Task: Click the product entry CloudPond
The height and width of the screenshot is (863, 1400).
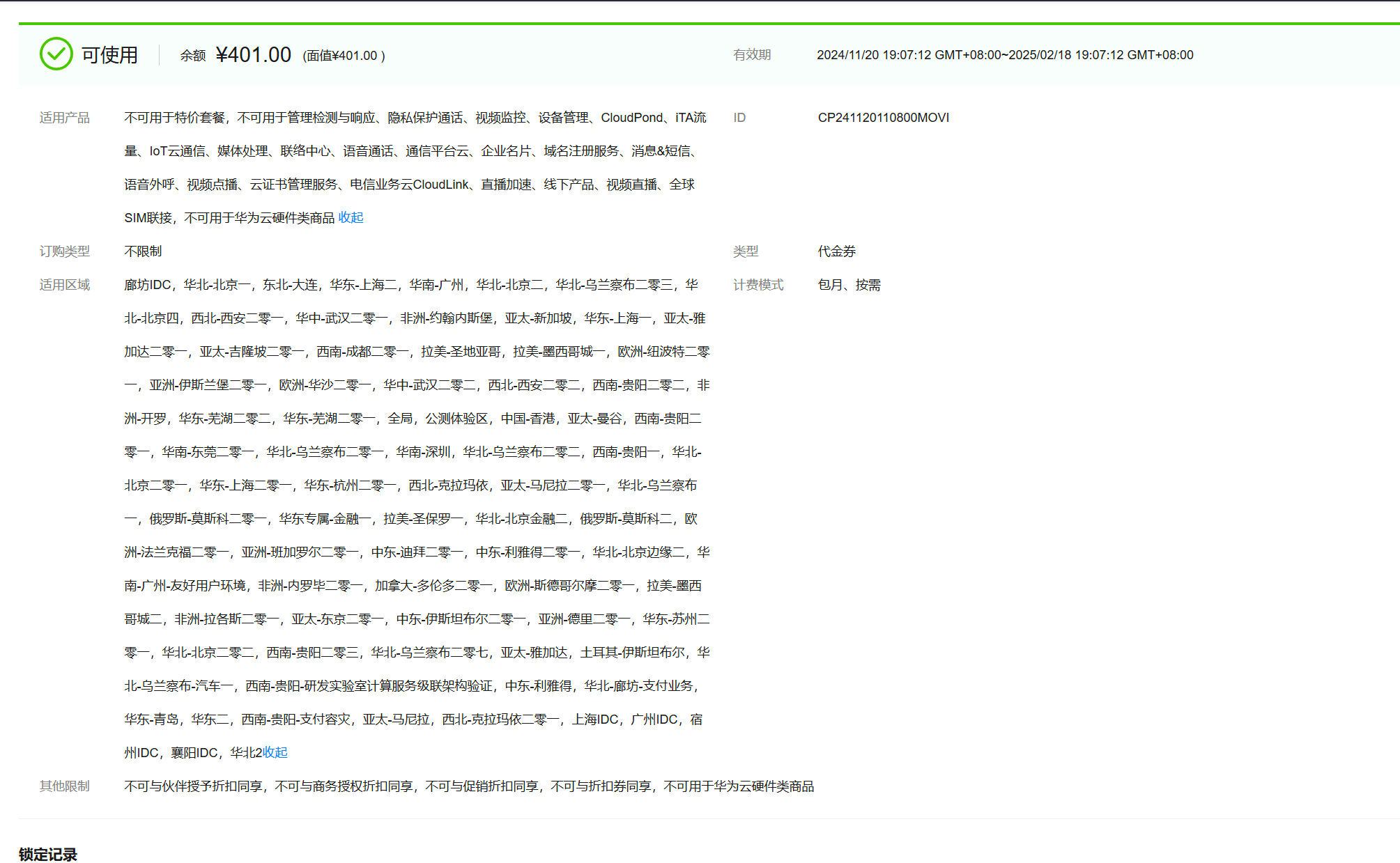Action: (x=631, y=117)
